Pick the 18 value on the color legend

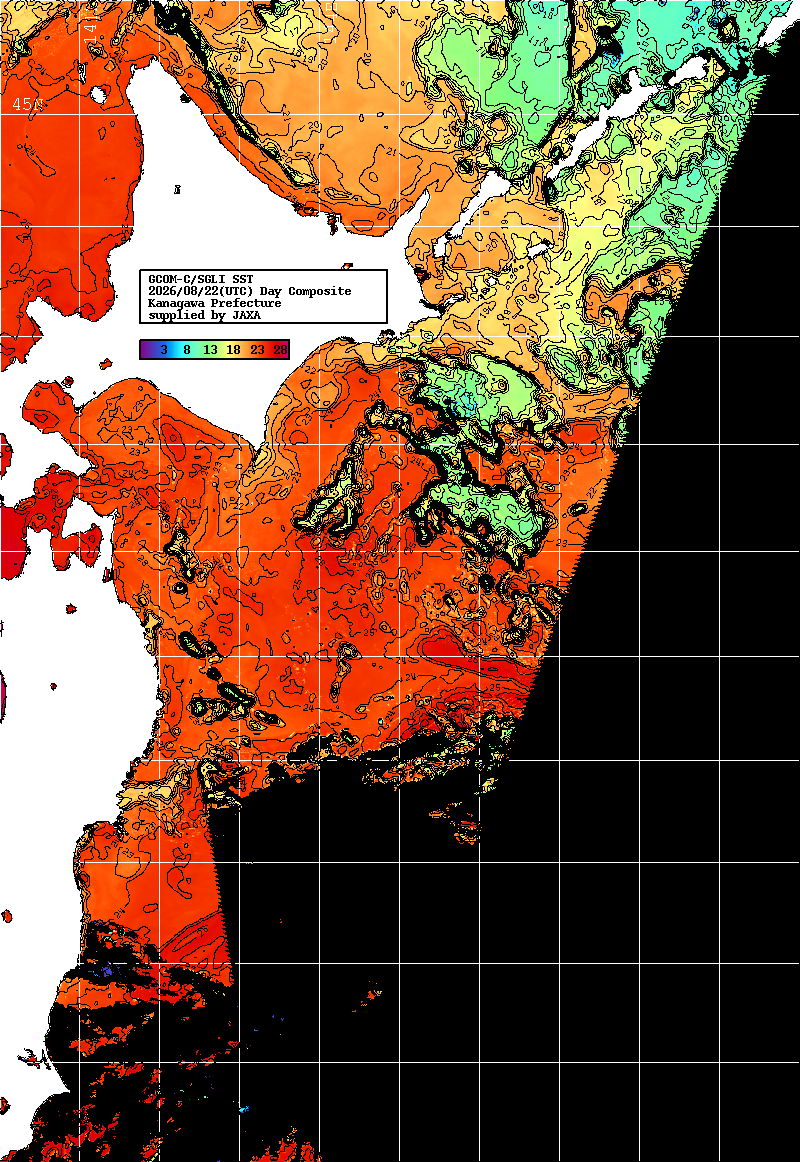[233, 350]
